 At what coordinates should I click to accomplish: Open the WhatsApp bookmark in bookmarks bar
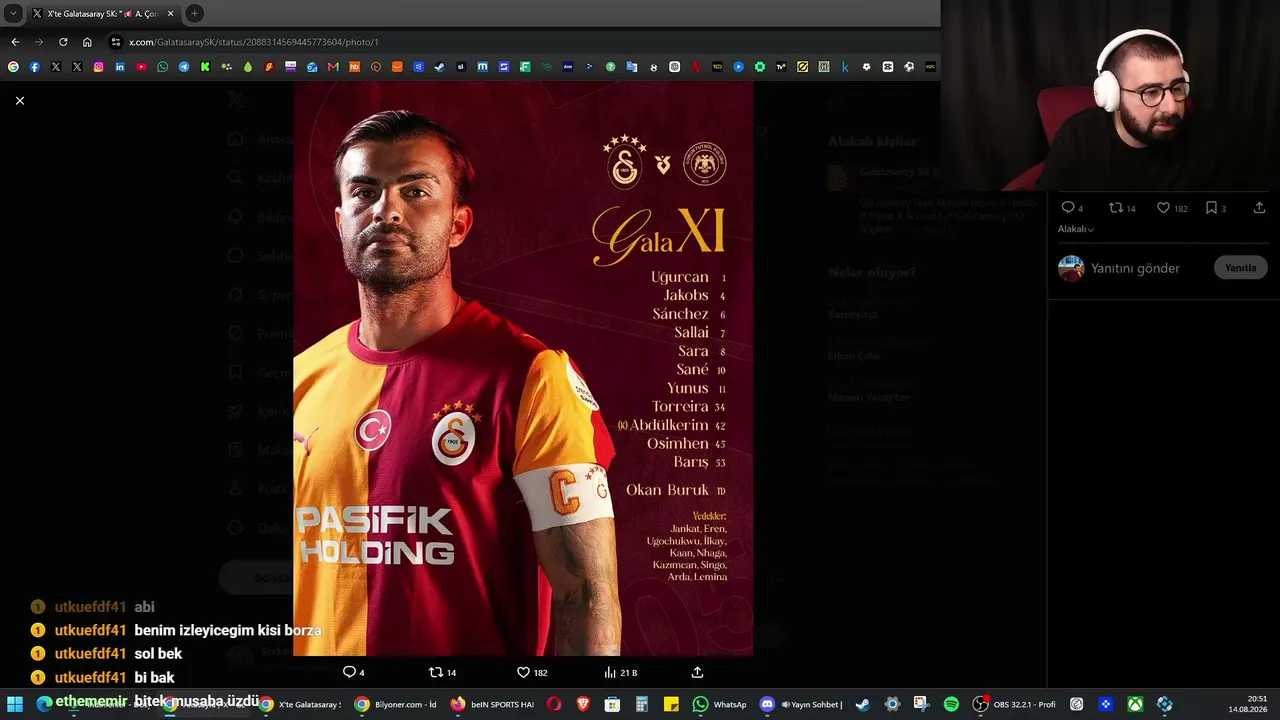[163, 67]
